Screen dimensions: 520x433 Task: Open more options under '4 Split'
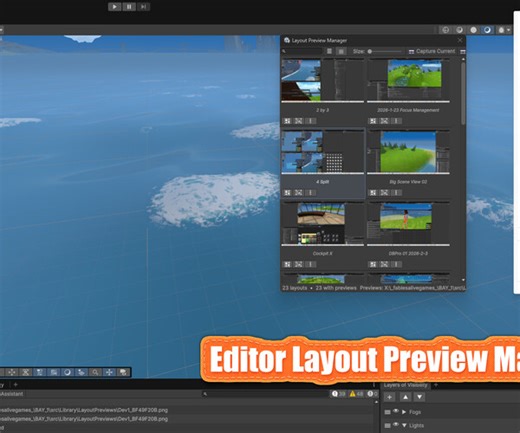pos(310,192)
